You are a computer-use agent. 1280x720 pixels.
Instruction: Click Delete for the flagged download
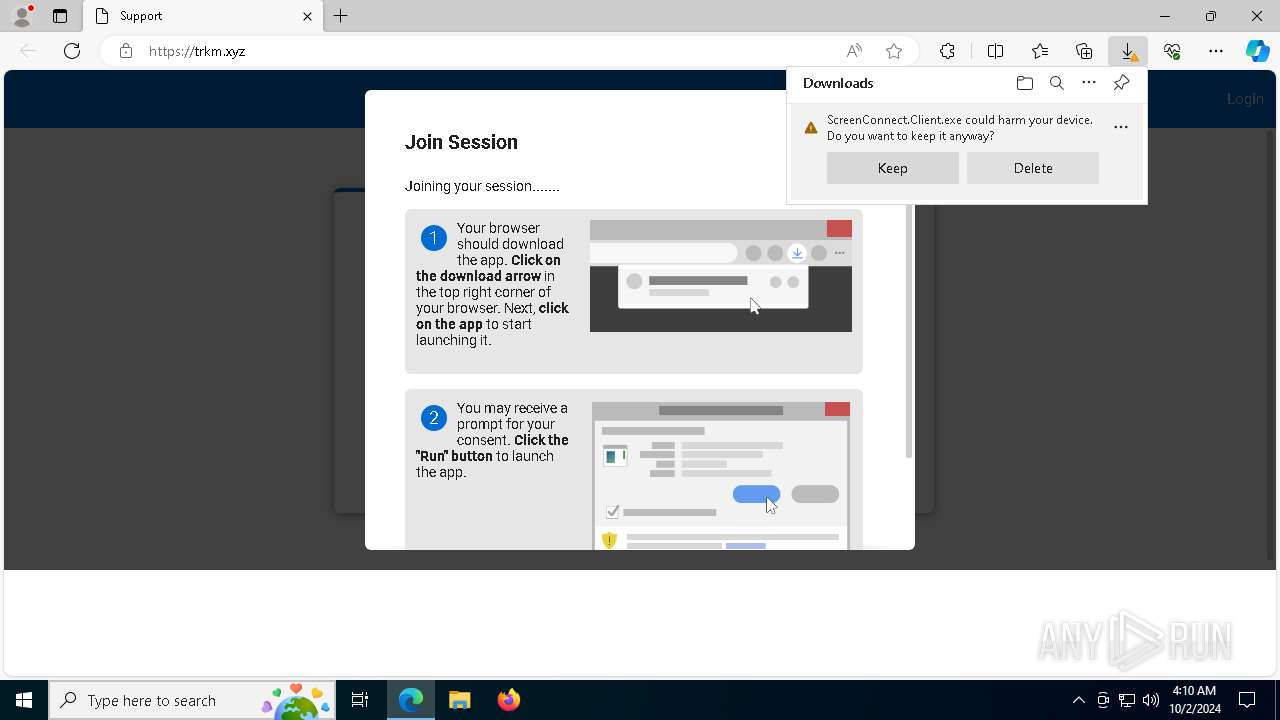click(x=1033, y=168)
